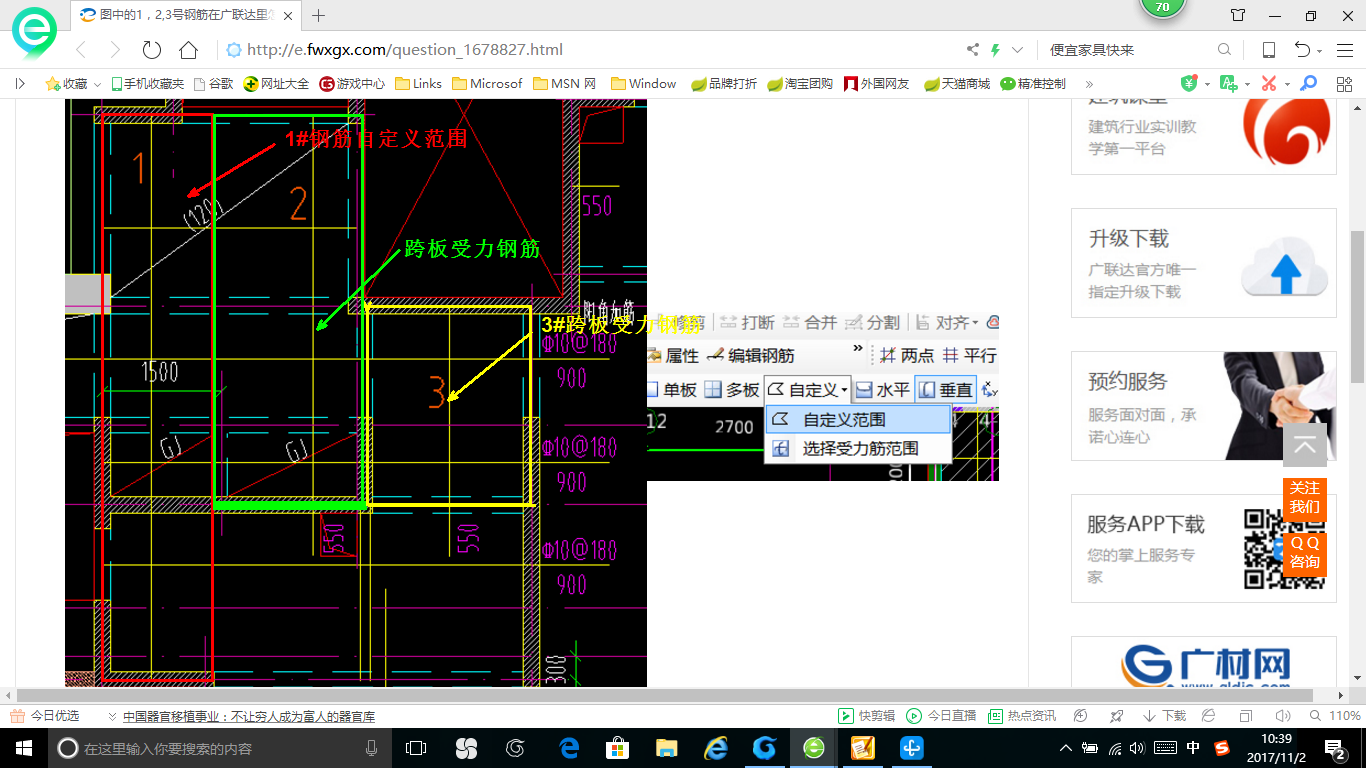Screen dimensions: 1366x768
Task: Click the blue magnifier icon in bookmarks bar
Action: click(x=1307, y=84)
